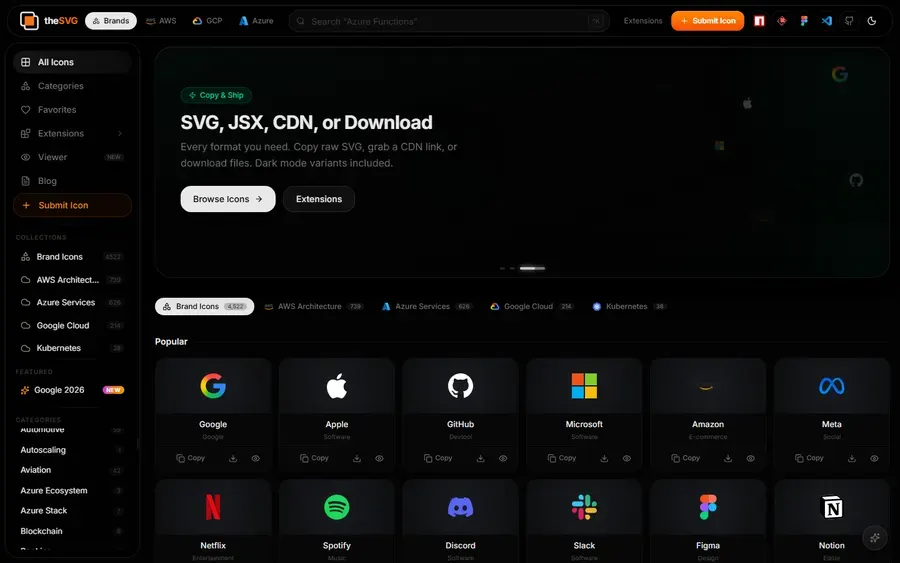Open the Google icon card
This screenshot has height=563, width=900.
(x=213, y=415)
